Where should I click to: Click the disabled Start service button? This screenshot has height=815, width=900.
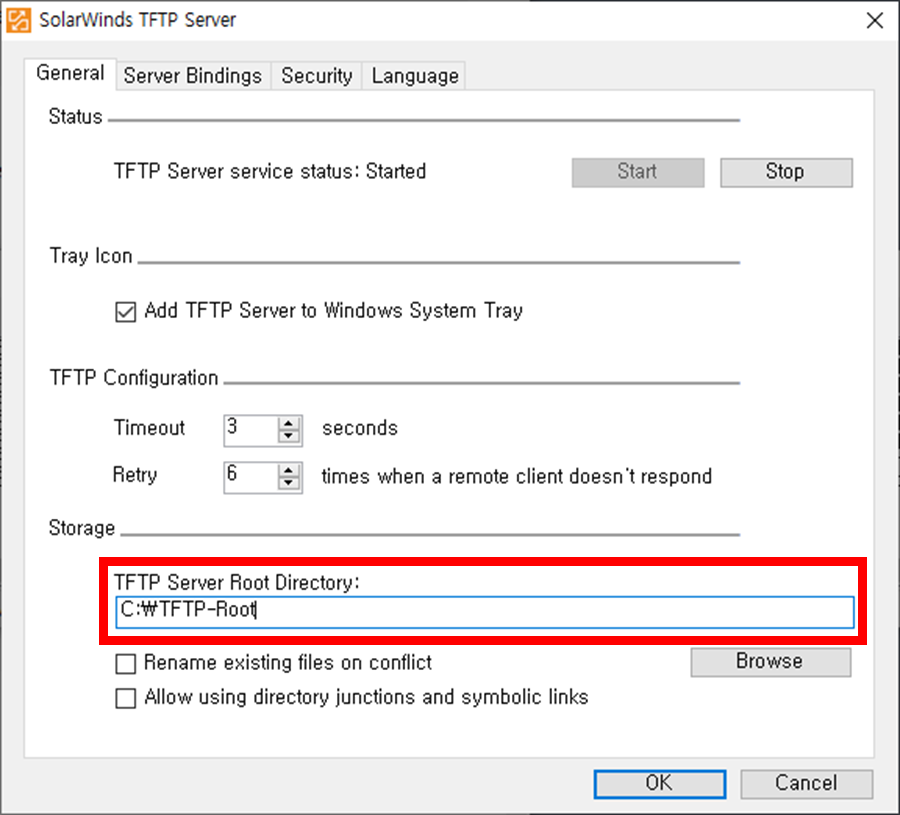638,172
